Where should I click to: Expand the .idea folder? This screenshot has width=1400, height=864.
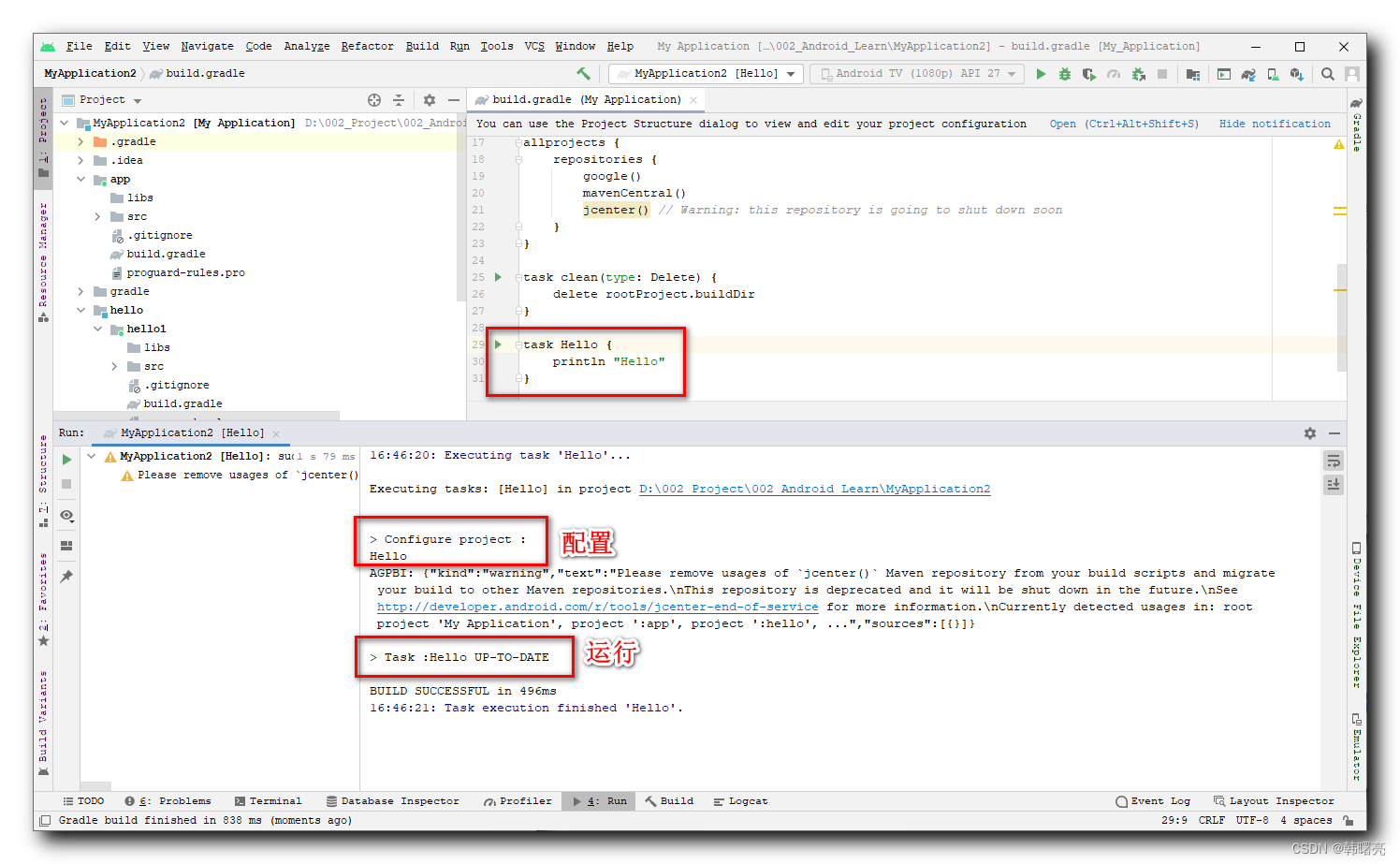pyautogui.click(x=80, y=160)
